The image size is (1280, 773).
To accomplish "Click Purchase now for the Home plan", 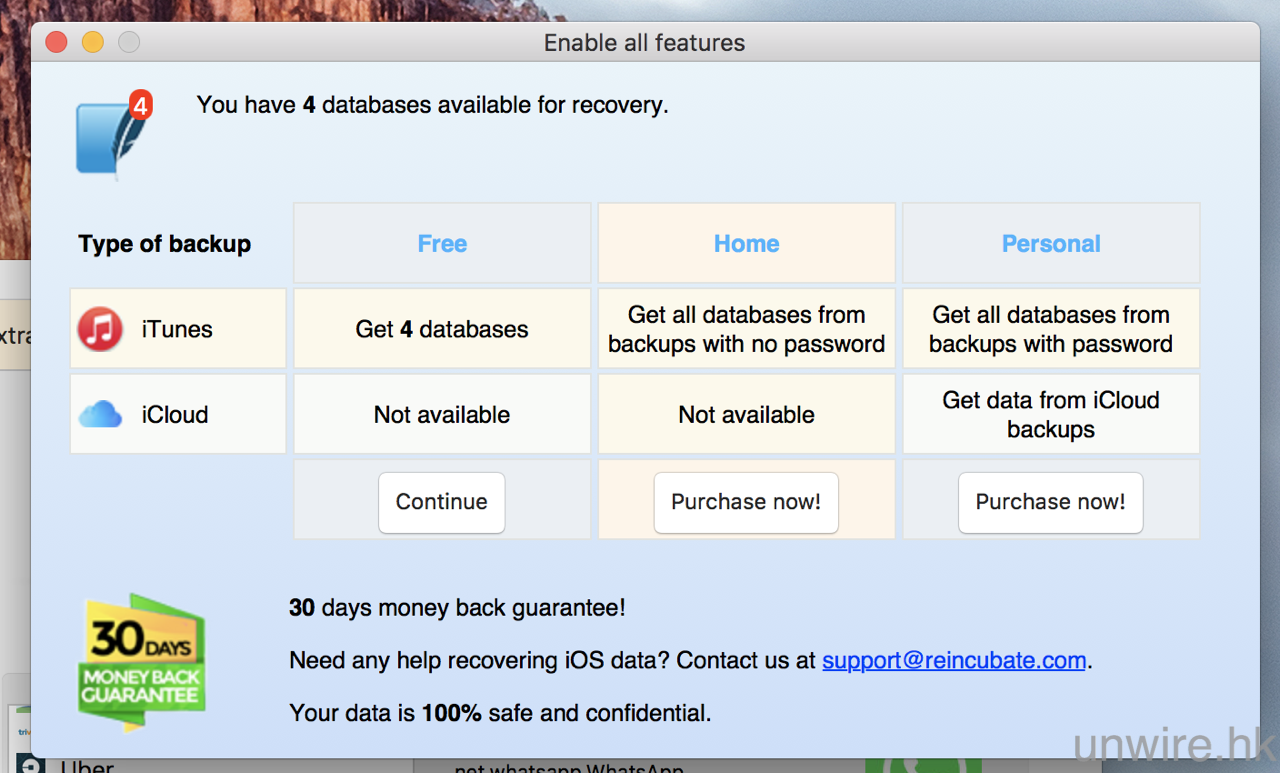I will point(746,502).
